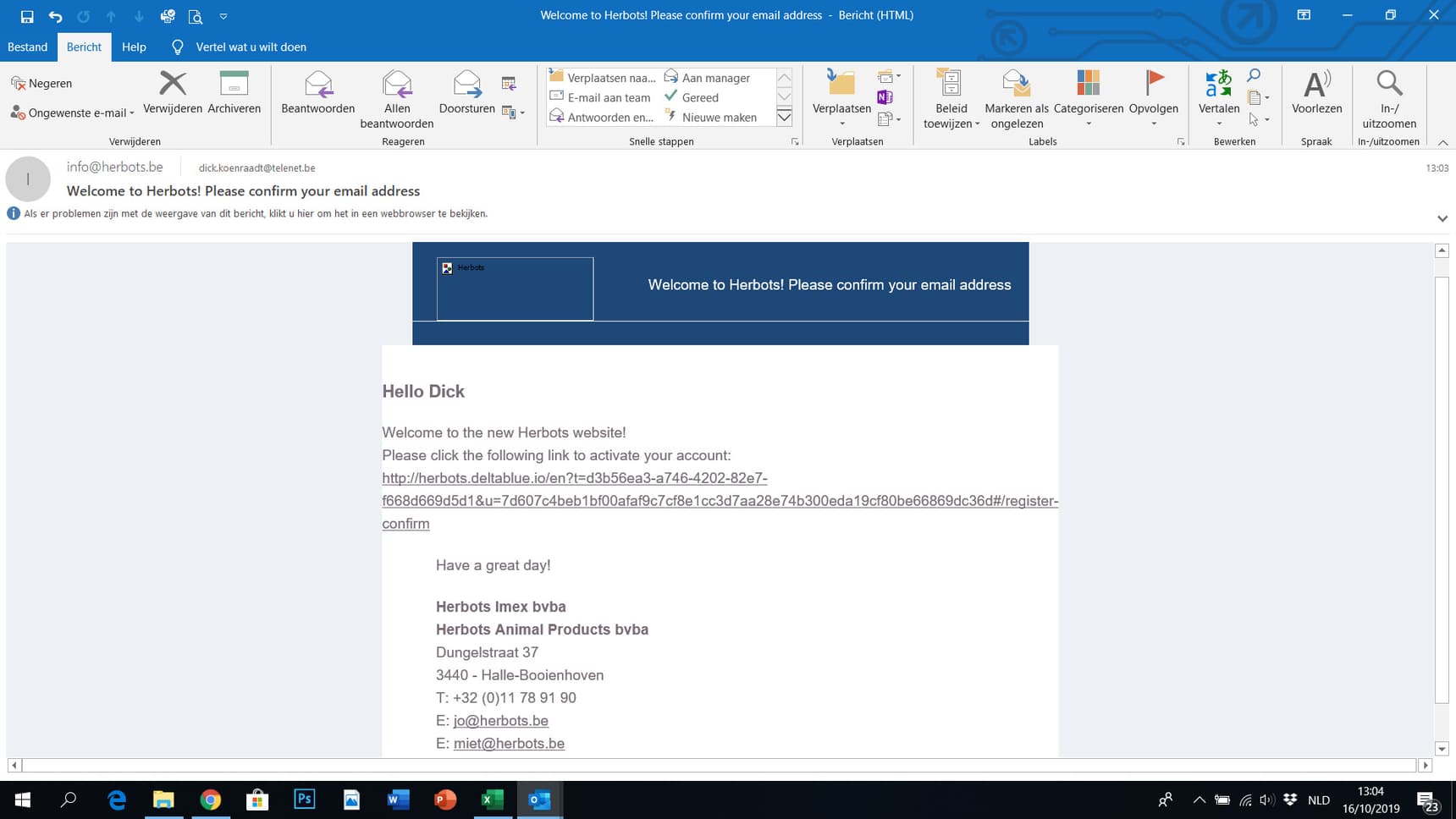Image resolution: width=1456 pixels, height=819 pixels.
Task: Expand the message header chevron
Action: [x=1442, y=218]
